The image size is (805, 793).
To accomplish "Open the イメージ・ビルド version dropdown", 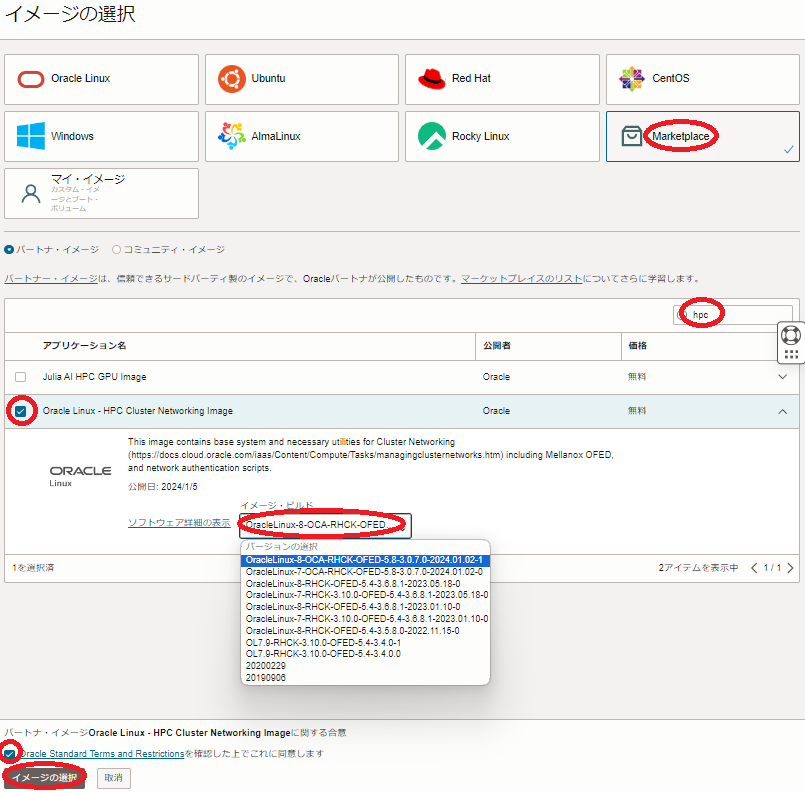I will tap(325, 525).
